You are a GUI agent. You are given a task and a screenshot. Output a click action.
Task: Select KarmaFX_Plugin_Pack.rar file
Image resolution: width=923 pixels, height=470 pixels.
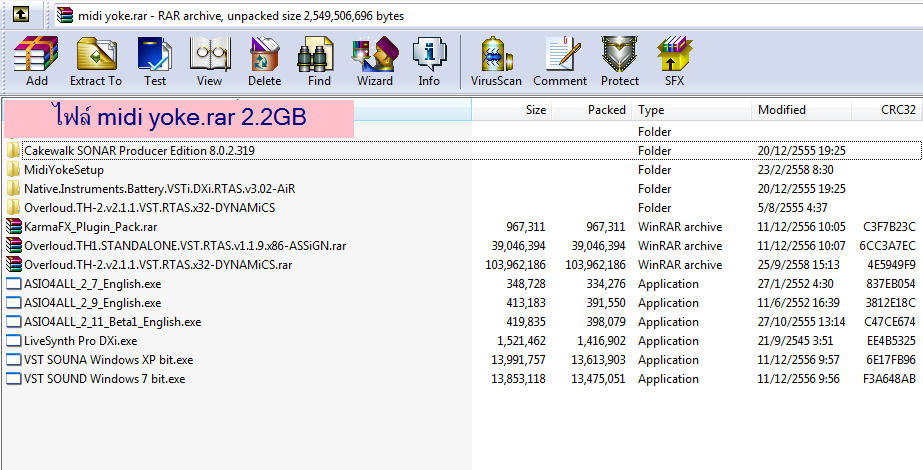click(462, 227)
